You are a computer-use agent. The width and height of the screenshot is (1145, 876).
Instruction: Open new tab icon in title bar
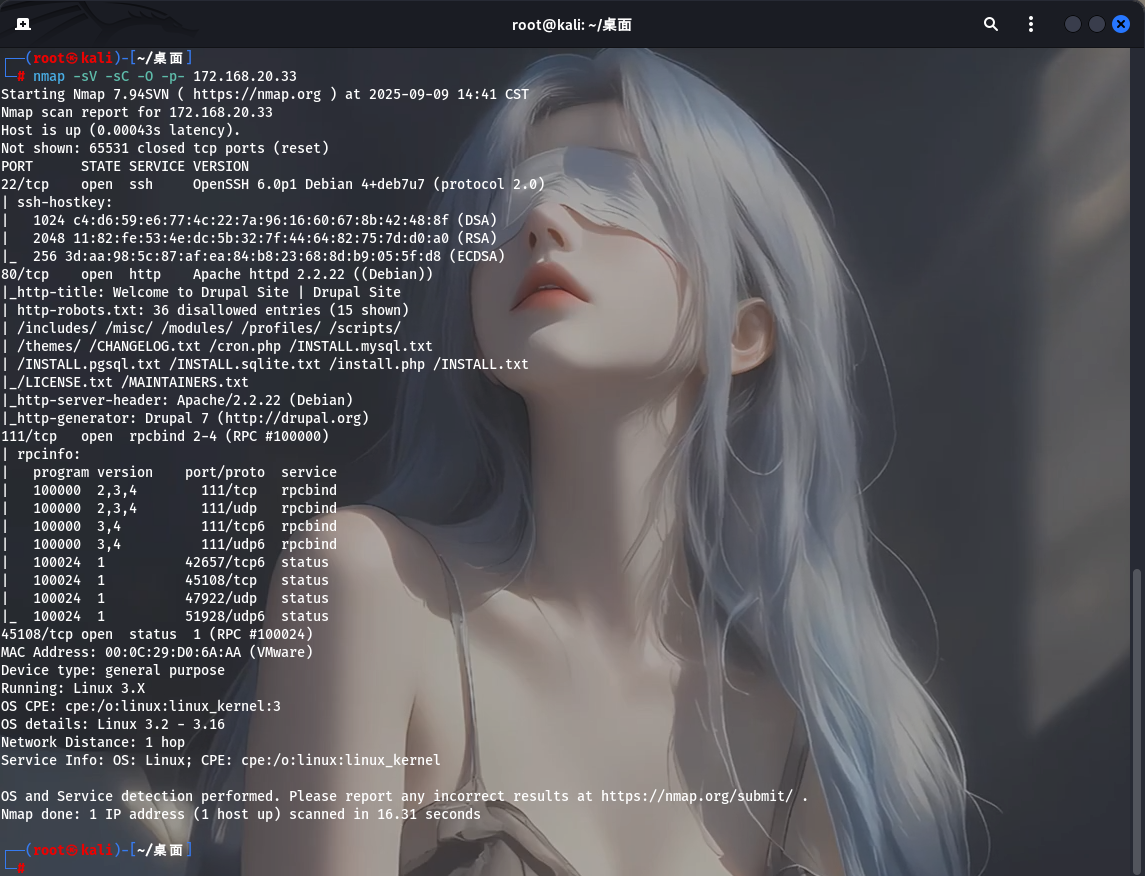point(23,24)
